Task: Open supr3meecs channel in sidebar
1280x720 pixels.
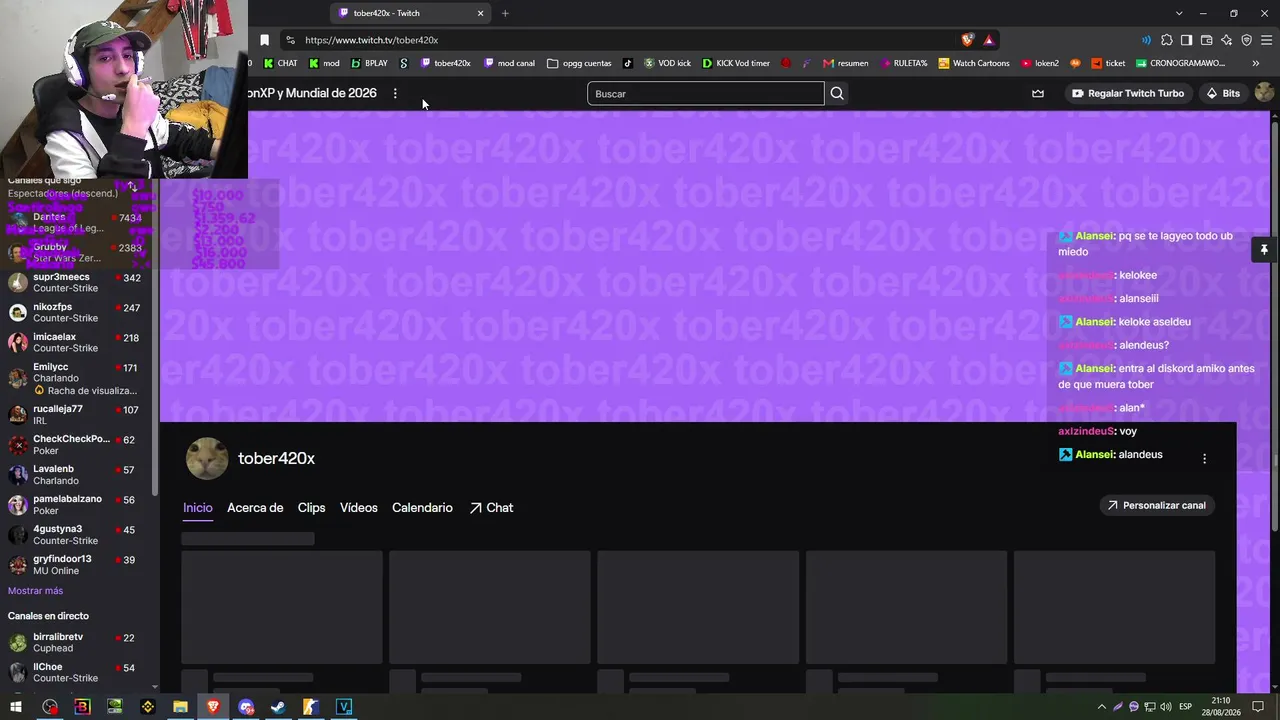Action: point(78,283)
